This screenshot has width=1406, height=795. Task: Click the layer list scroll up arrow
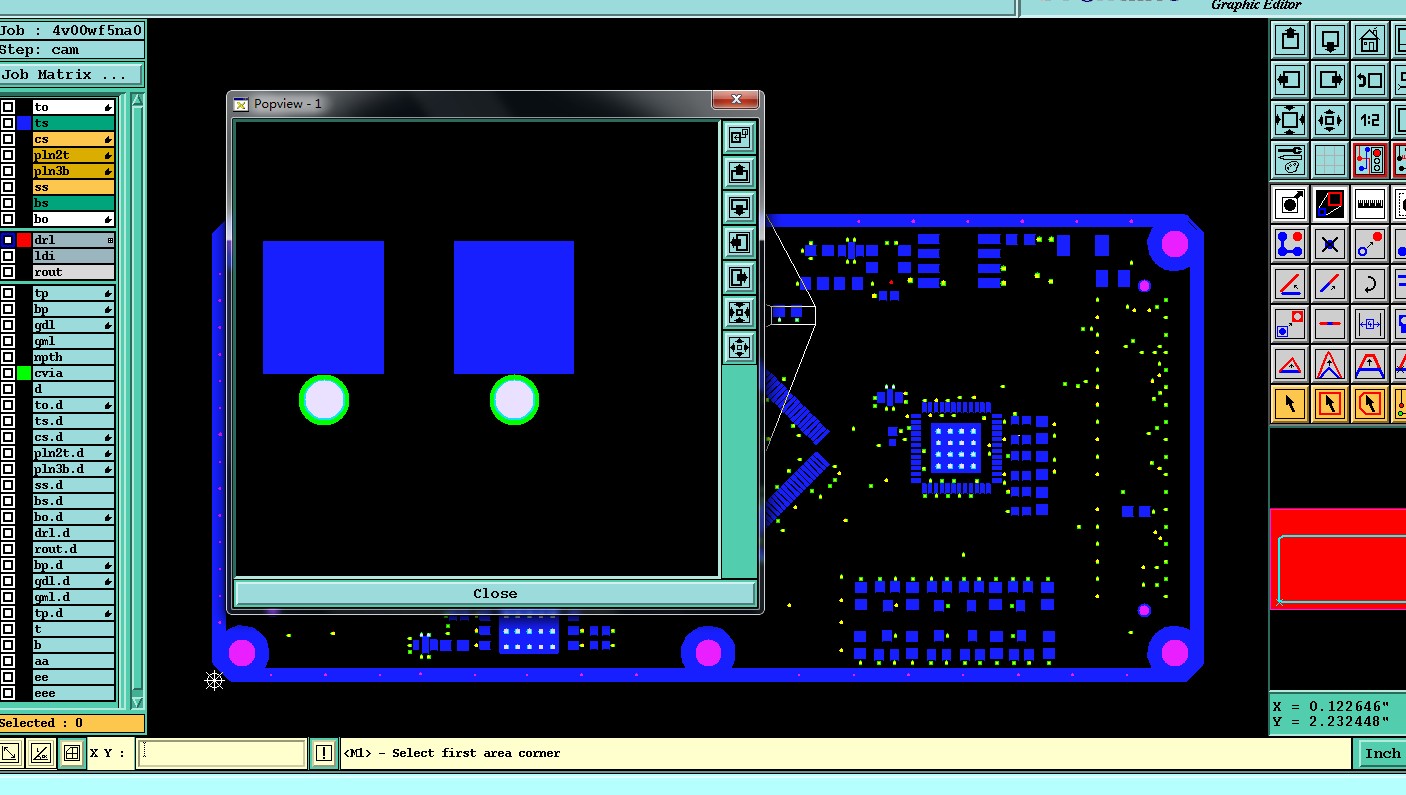point(137,100)
